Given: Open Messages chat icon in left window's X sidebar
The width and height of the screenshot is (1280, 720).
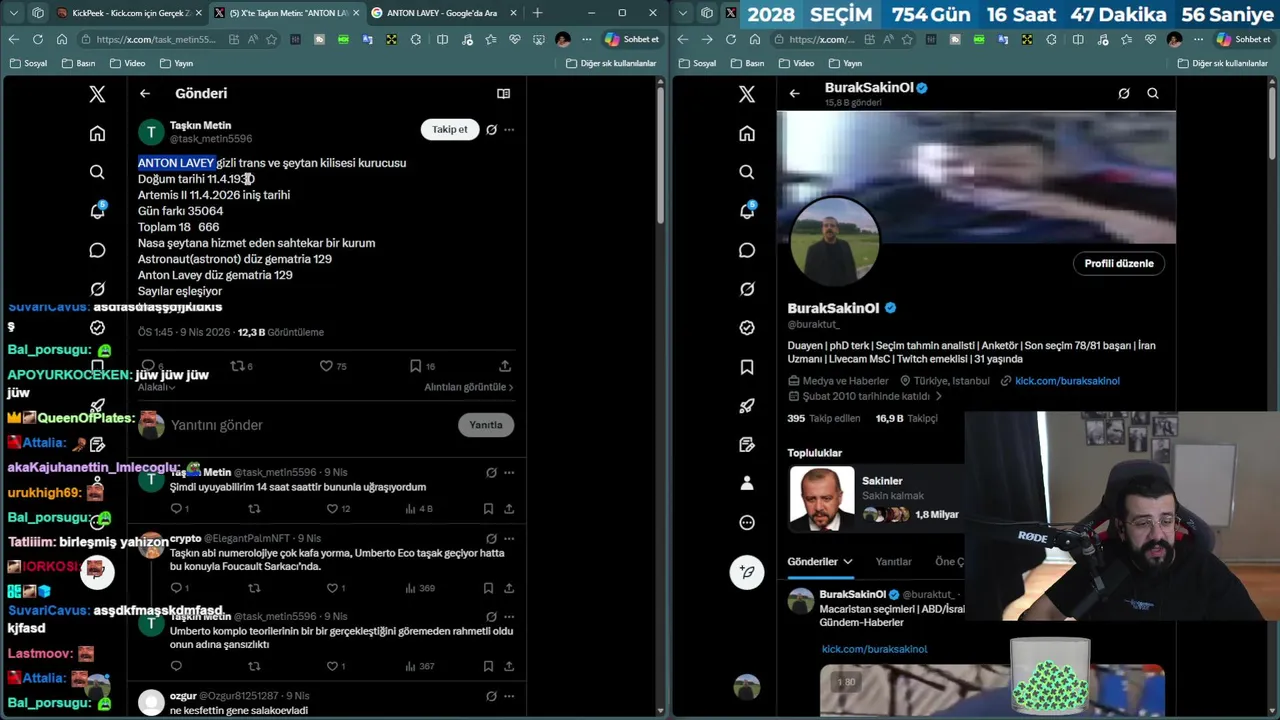Looking at the screenshot, I should pyautogui.click(x=97, y=250).
